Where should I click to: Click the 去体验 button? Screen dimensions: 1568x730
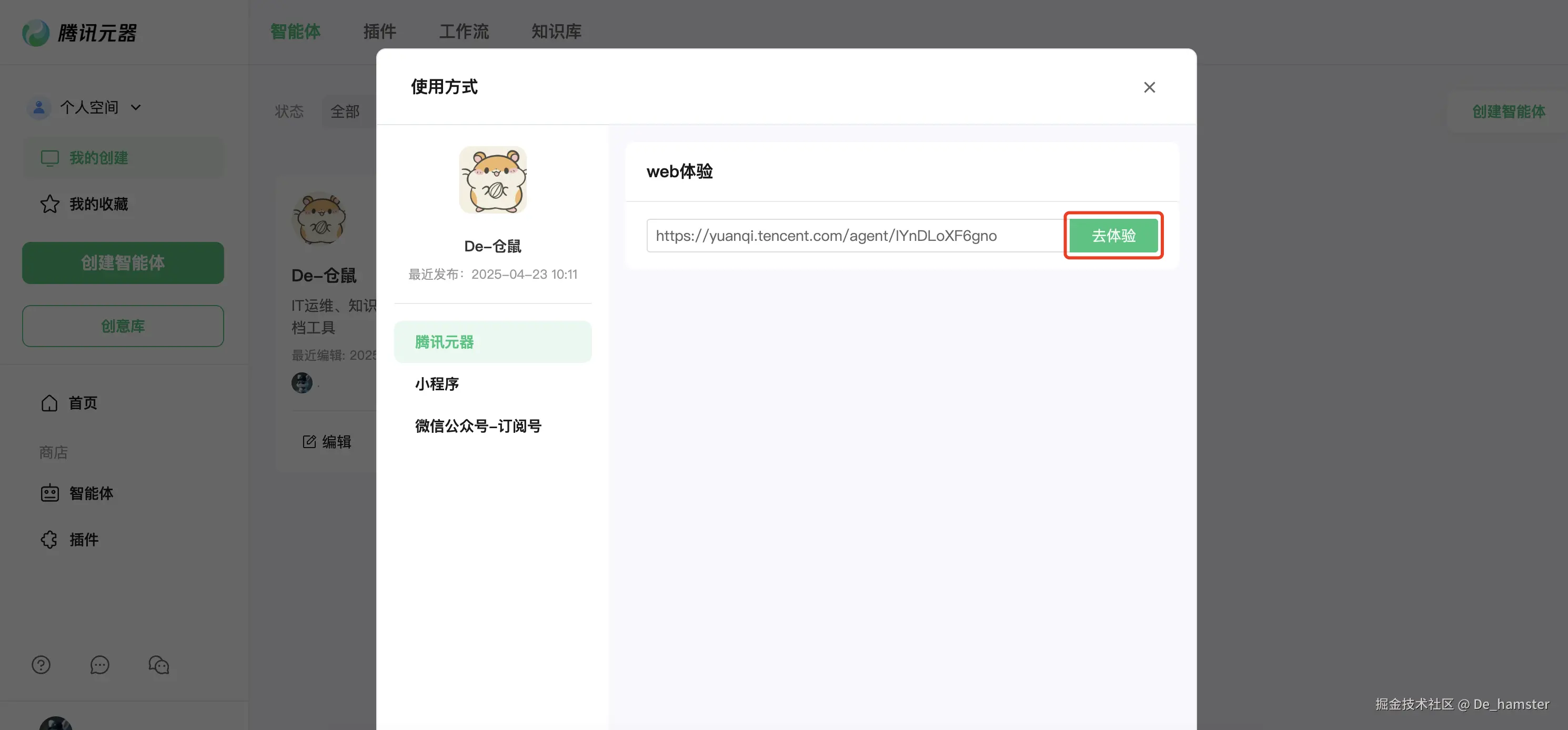pos(1113,236)
